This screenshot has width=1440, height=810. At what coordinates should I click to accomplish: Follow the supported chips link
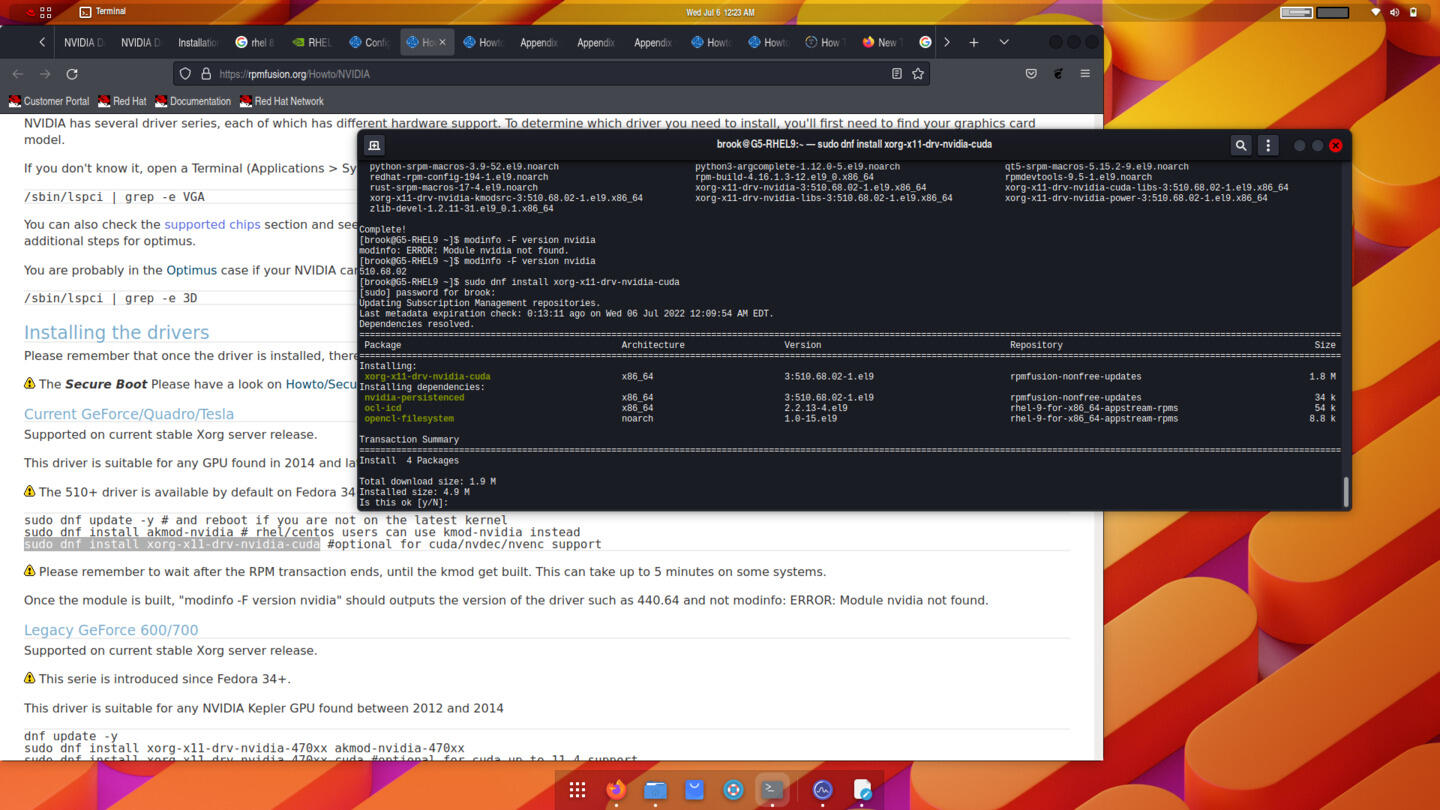(212, 225)
